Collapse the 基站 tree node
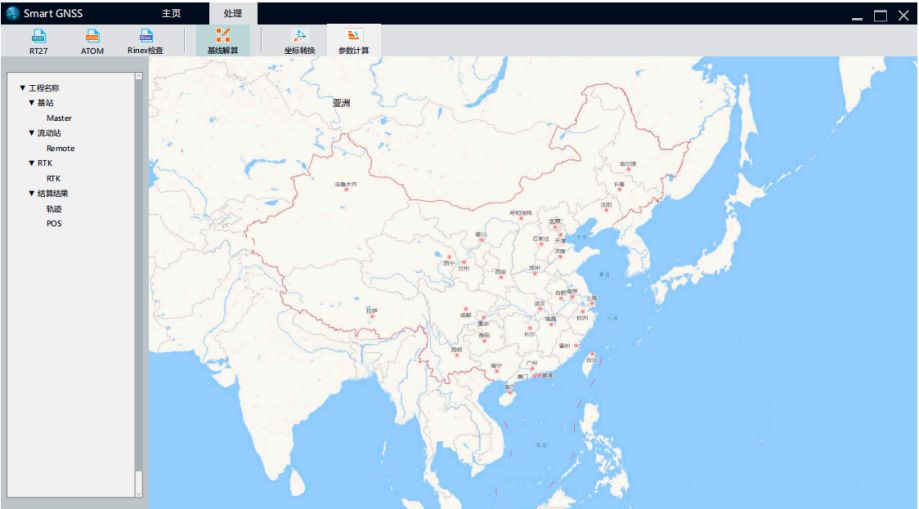The height and width of the screenshot is (509, 919). tap(31, 103)
